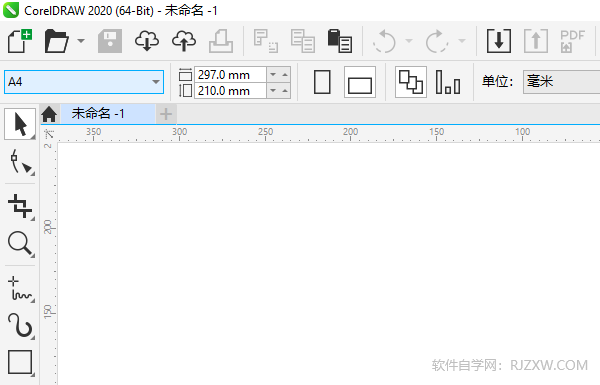Switch to the 未命名 -1 document tab

(108, 114)
